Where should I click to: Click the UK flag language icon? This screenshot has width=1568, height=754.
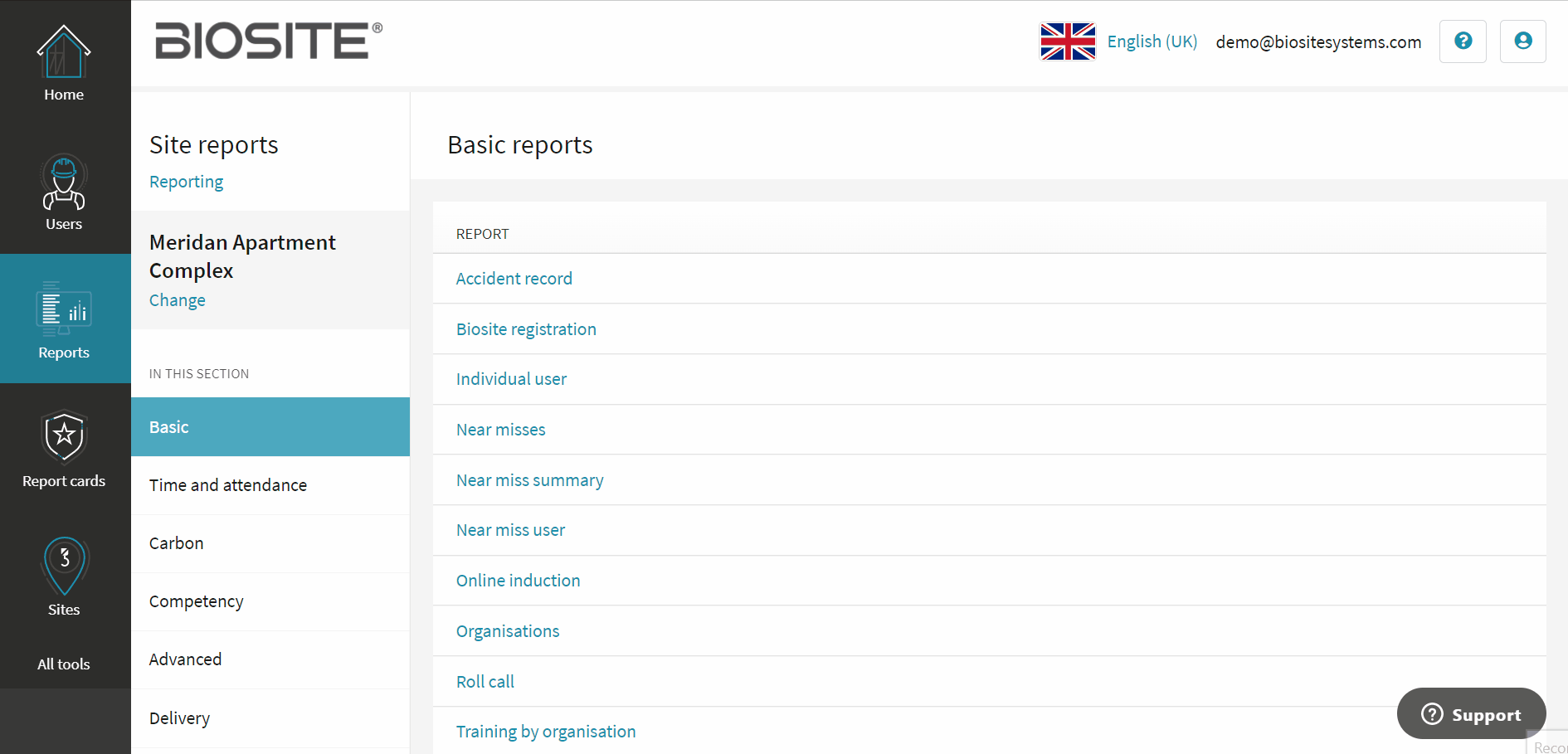[x=1068, y=41]
